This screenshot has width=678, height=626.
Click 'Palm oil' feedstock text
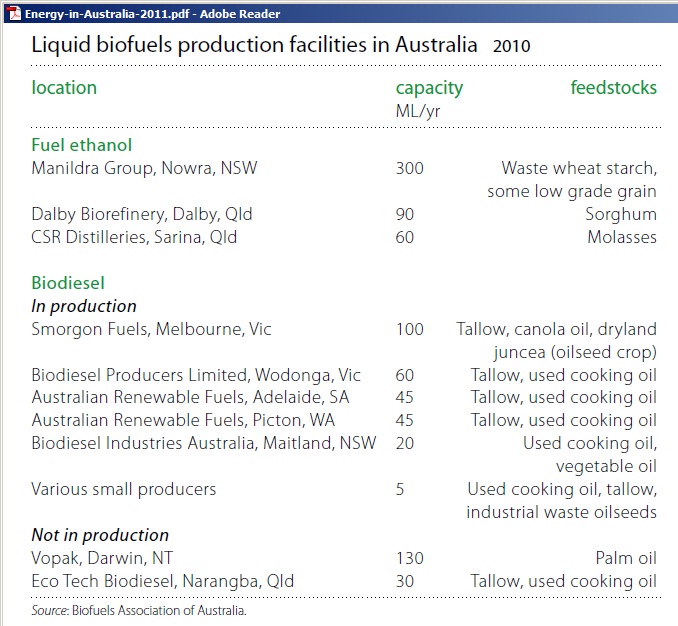click(x=626, y=558)
